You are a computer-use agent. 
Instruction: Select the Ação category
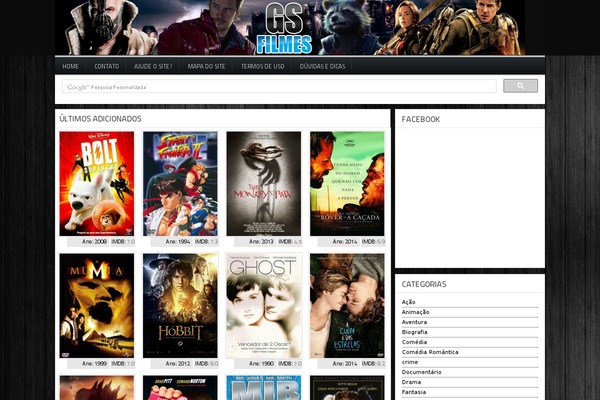408,302
